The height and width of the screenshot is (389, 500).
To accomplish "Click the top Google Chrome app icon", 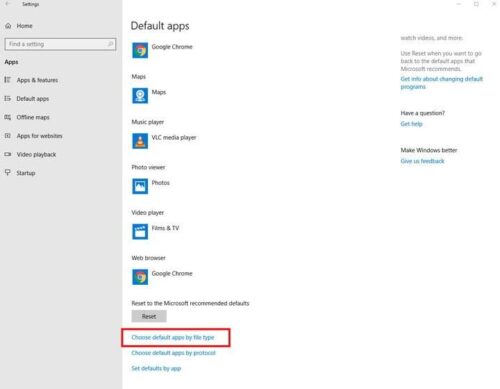I will 140,50.
